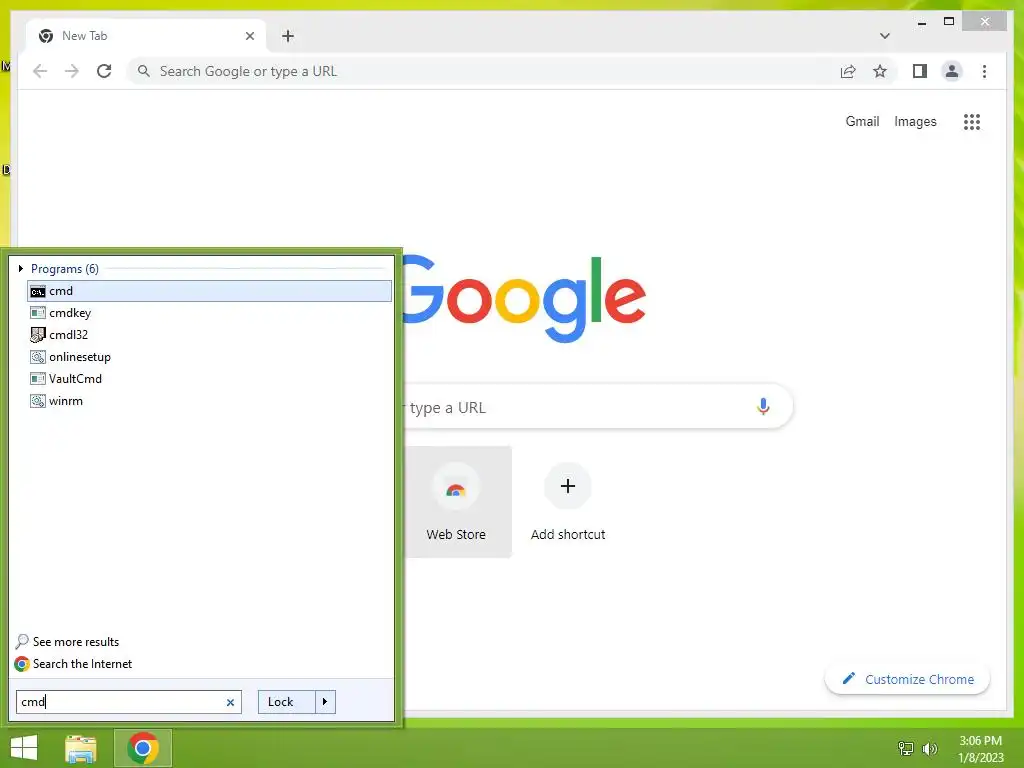This screenshot has width=1024, height=768.
Task: Open File Explorer from the taskbar
Action: [x=81, y=748]
